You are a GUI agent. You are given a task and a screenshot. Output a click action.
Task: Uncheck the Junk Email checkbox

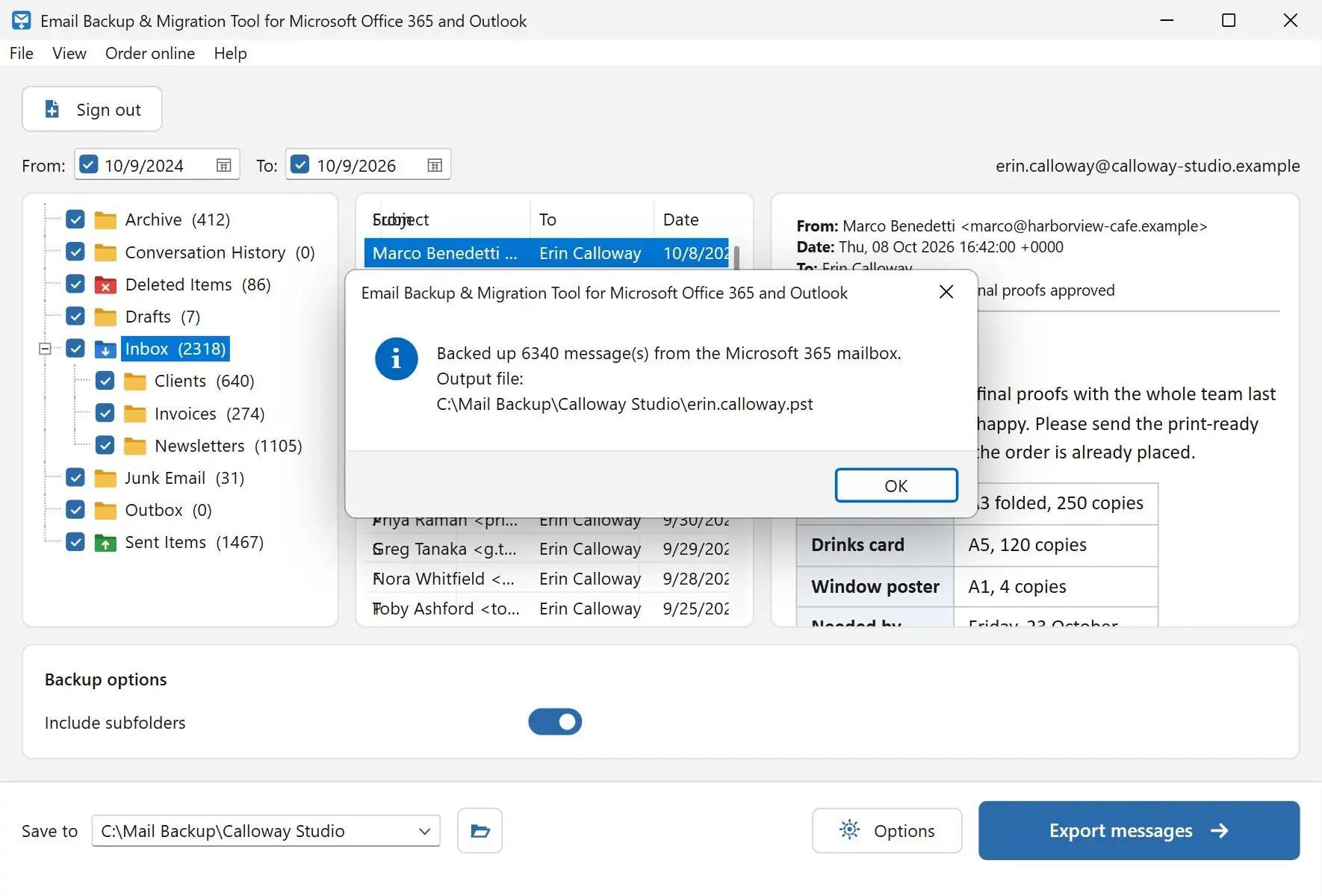[75, 478]
